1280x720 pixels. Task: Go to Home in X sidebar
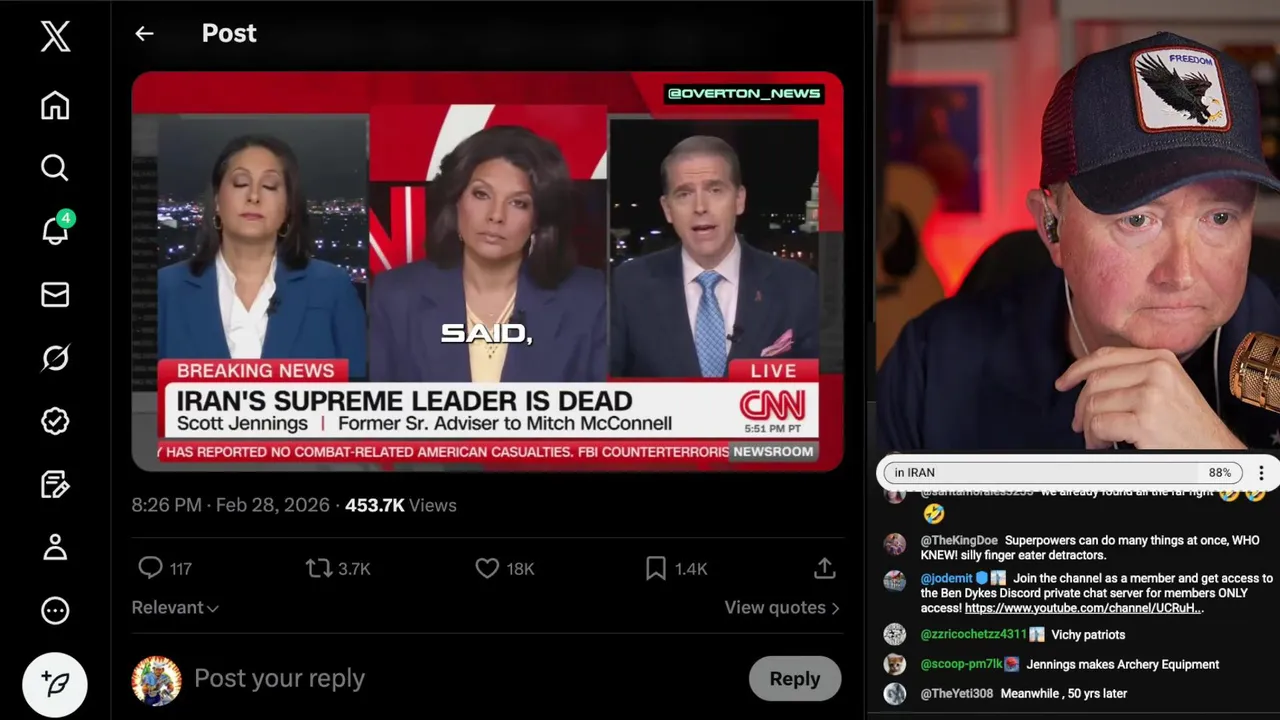(x=55, y=105)
